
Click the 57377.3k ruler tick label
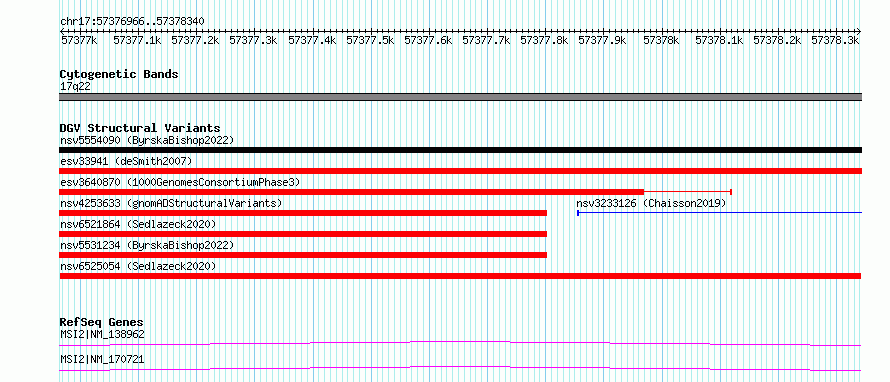click(253, 40)
